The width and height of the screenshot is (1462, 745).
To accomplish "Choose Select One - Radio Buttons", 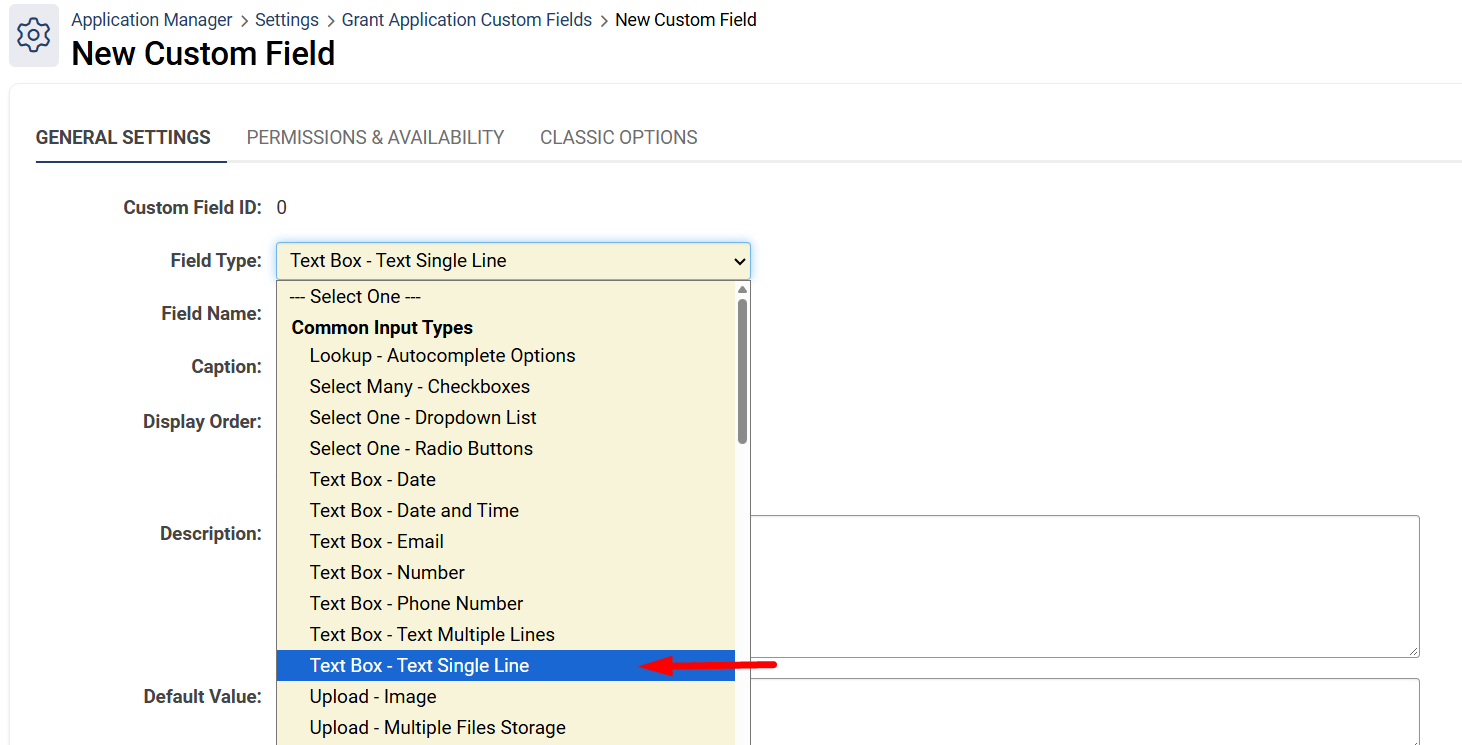I will pyautogui.click(x=506, y=449).
